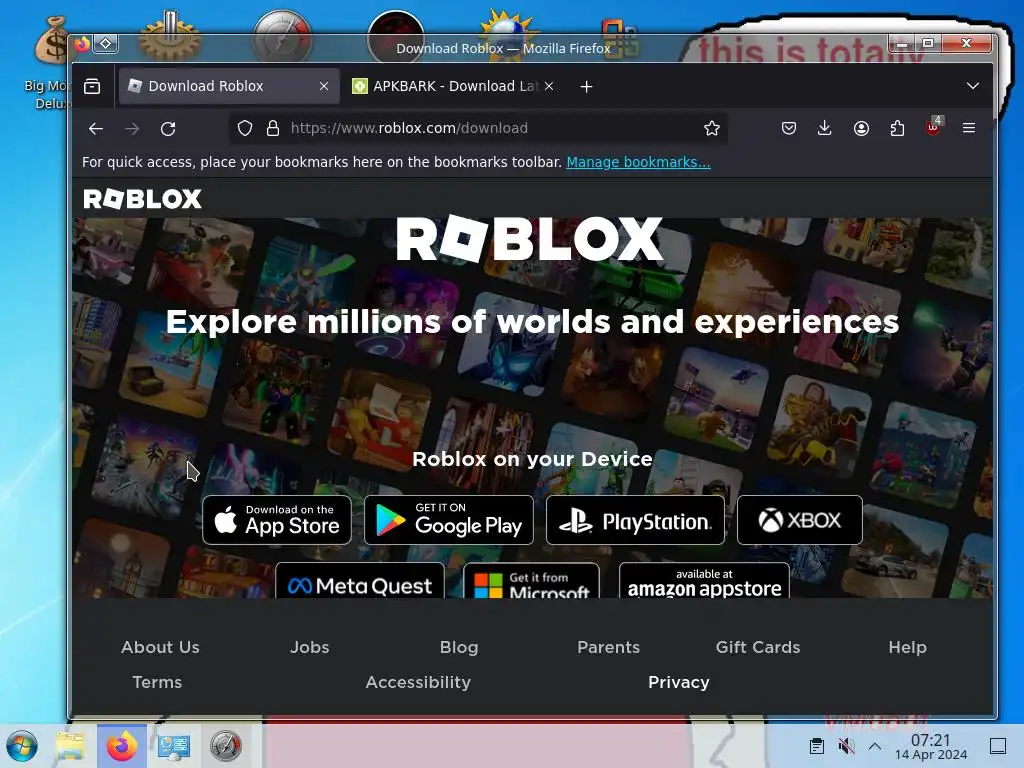Click the diamond pin button in titlebar
The image size is (1024, 768).
105,44
